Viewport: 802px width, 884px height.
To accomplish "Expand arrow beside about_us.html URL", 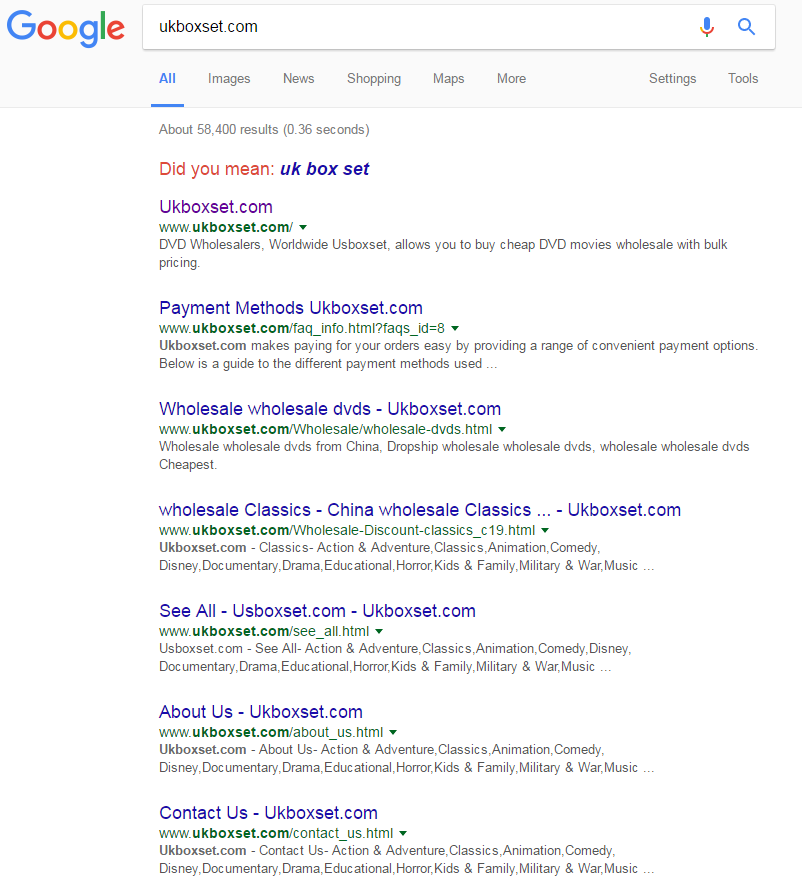I will click(393, 732).
